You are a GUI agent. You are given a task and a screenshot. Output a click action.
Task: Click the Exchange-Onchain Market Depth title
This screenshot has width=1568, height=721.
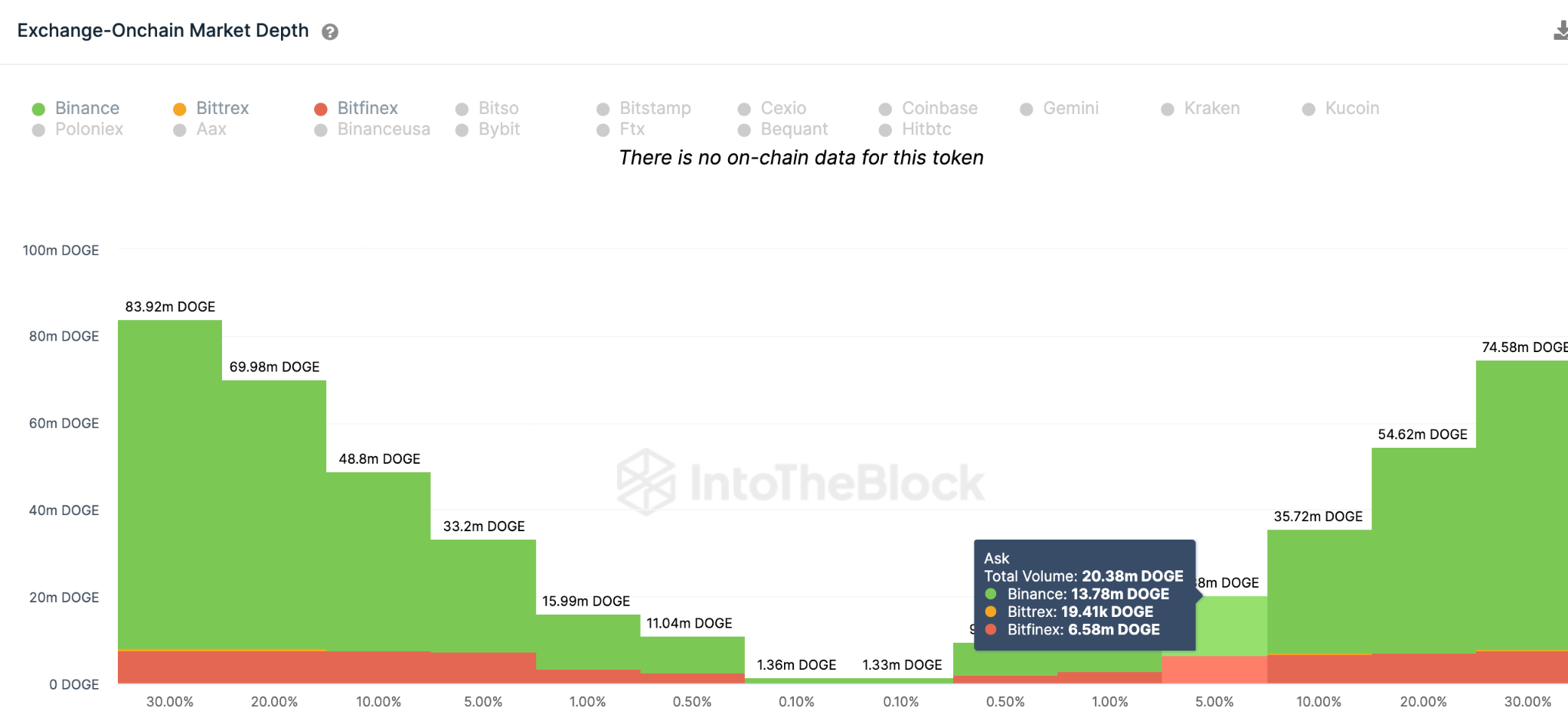(163, 31)
